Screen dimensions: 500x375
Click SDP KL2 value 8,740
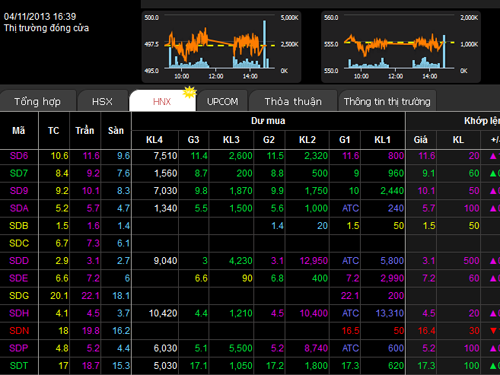[316, 348]
